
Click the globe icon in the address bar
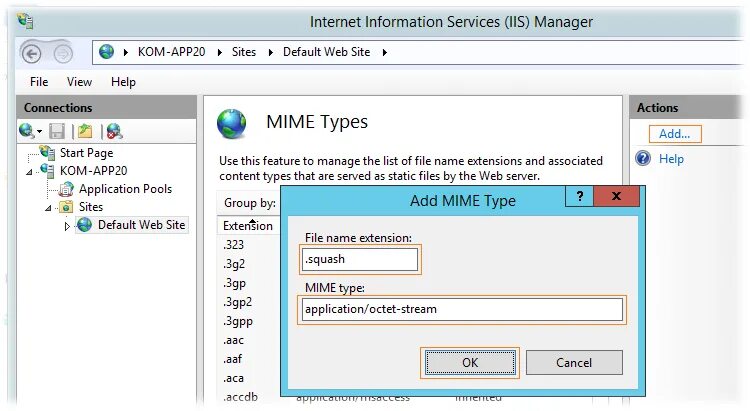106,51
